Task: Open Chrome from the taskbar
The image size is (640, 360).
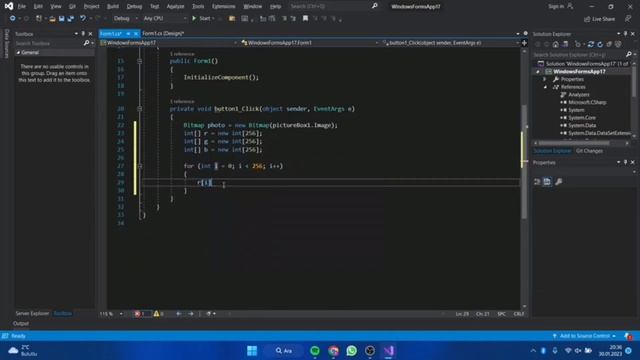Action: click(333, 351)
